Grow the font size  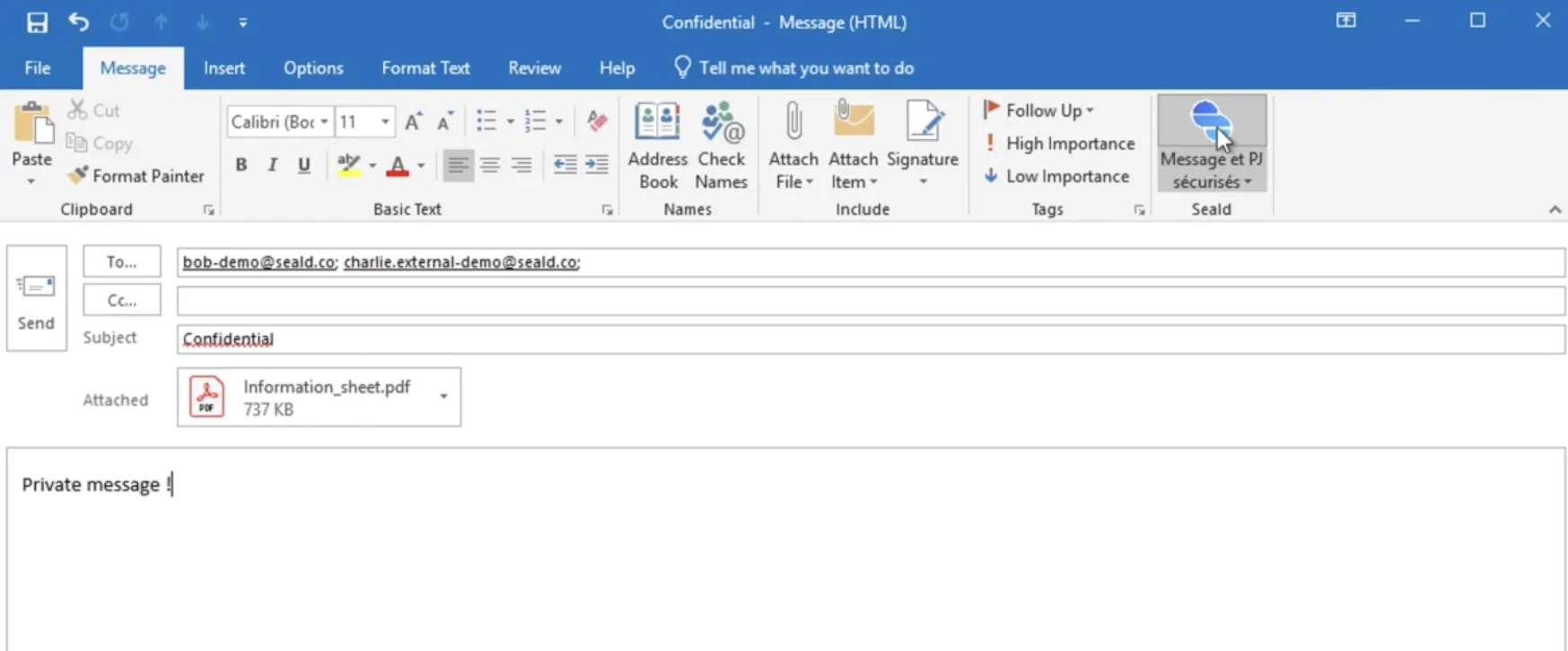click(x=414, y=122)
